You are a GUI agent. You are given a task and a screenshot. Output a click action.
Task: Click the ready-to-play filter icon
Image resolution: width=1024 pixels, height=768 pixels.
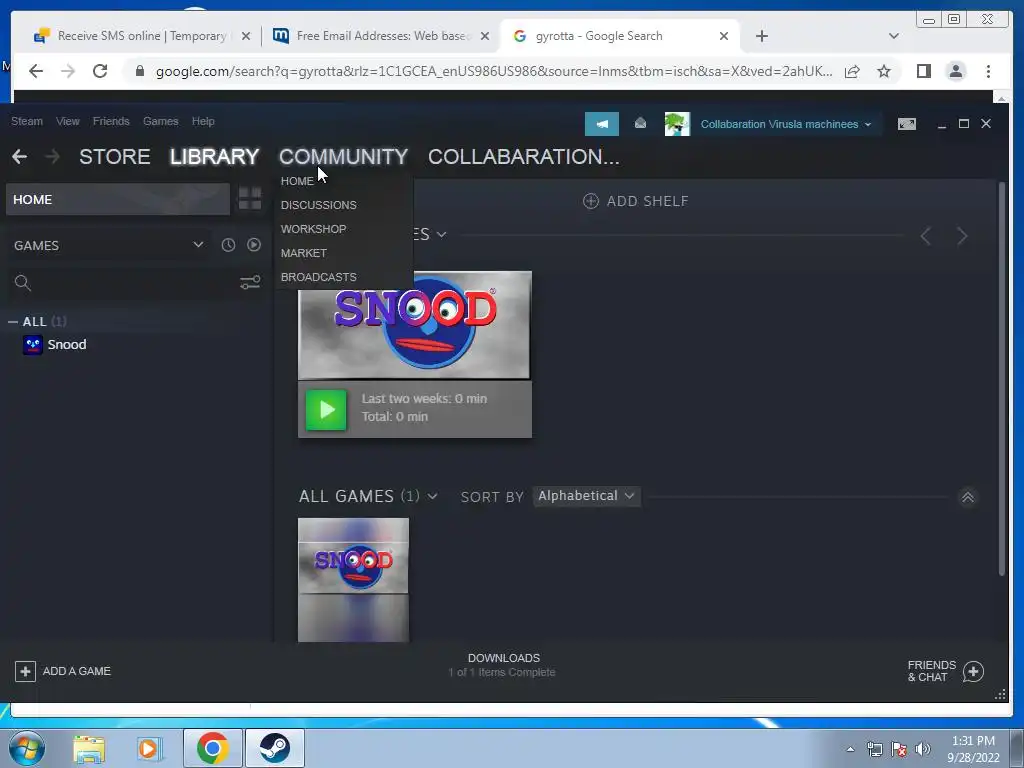(x=254, y=245)
